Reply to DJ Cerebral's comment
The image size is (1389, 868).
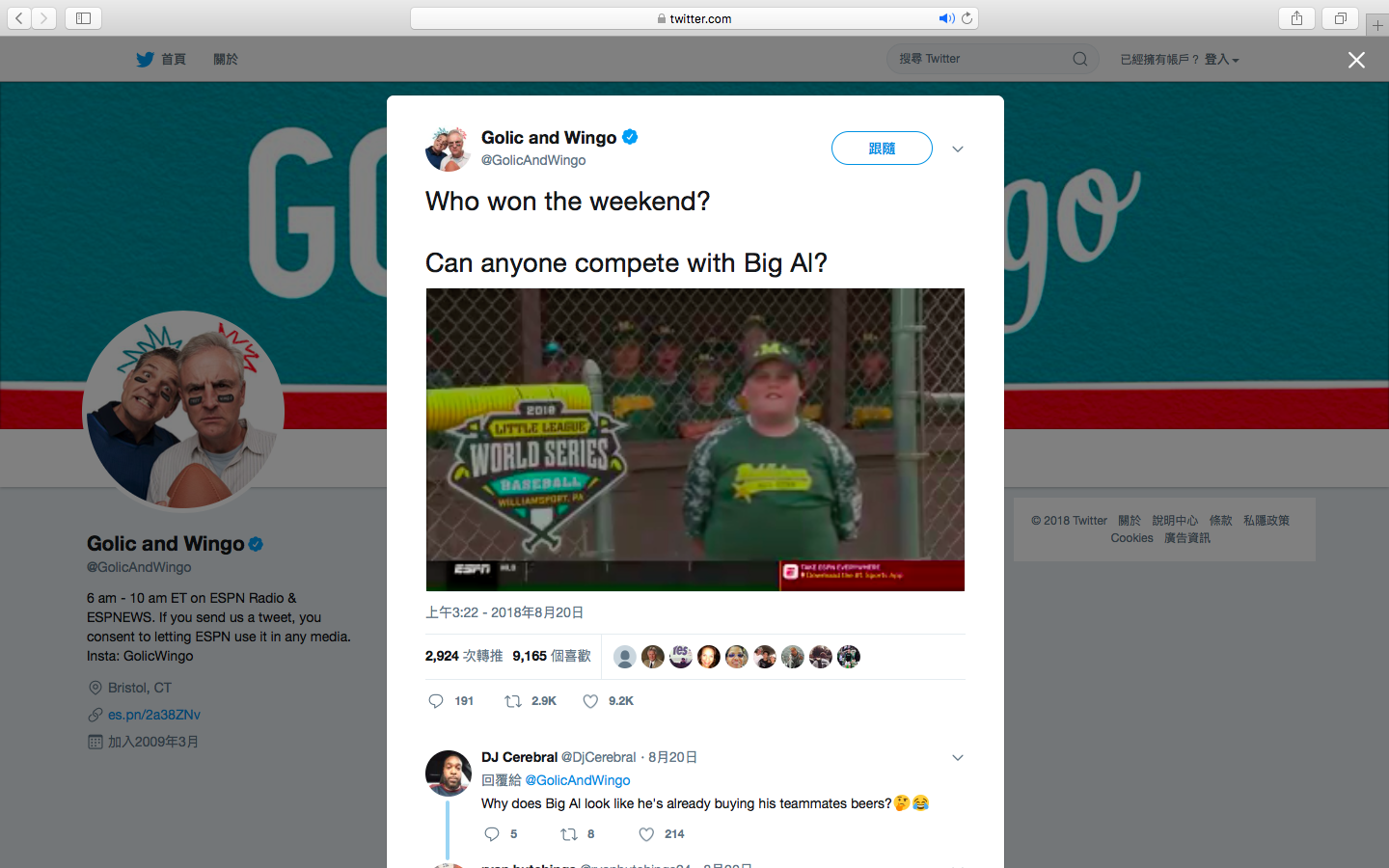click(492, 834)
